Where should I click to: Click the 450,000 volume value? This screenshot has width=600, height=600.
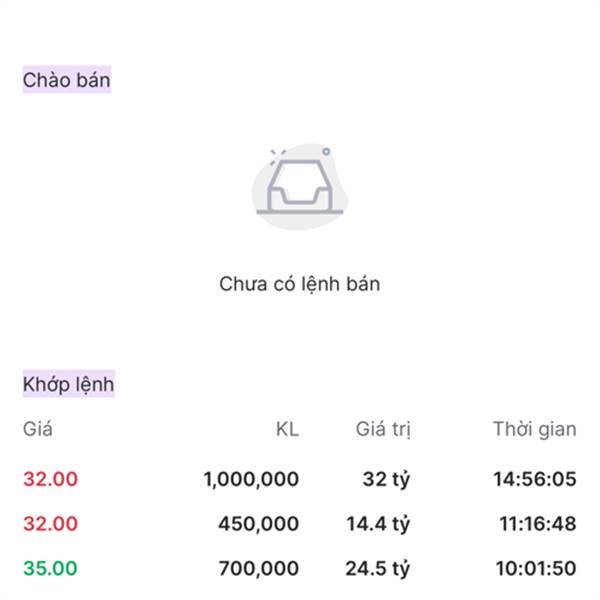259,523
